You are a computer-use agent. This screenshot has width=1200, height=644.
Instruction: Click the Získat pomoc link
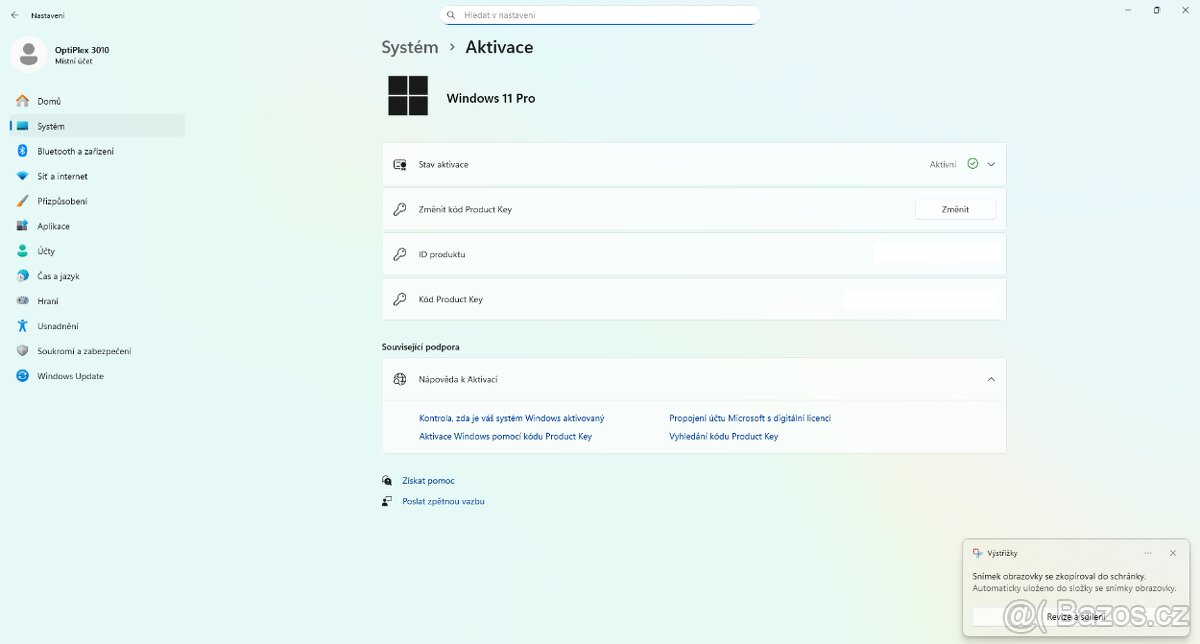(x=428, y=481)
